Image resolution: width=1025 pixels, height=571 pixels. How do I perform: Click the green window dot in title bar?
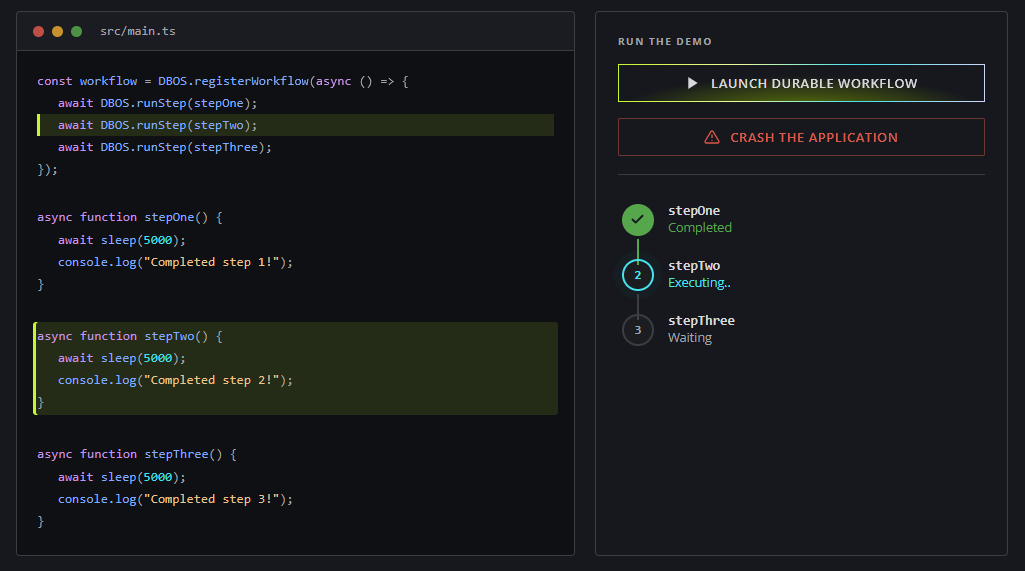point(76,31)
